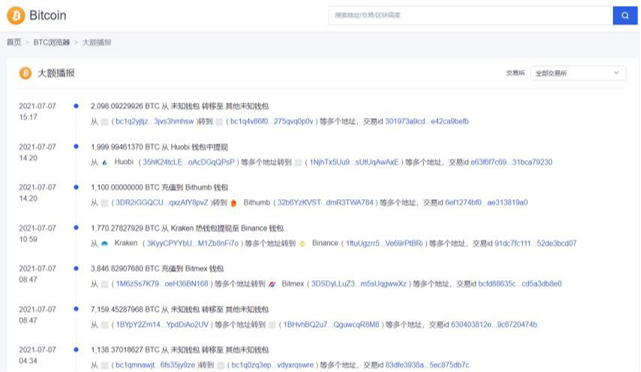Go to 首页 in the breadcrumb
Screen dimensions: 641x372
click(x=14, y=43)
